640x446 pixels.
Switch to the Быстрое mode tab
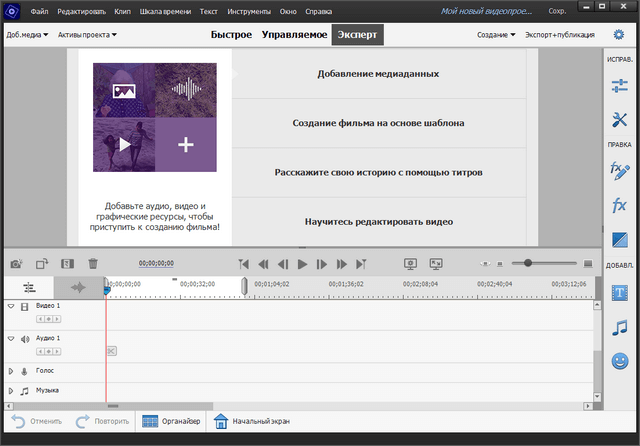(231, 35)
